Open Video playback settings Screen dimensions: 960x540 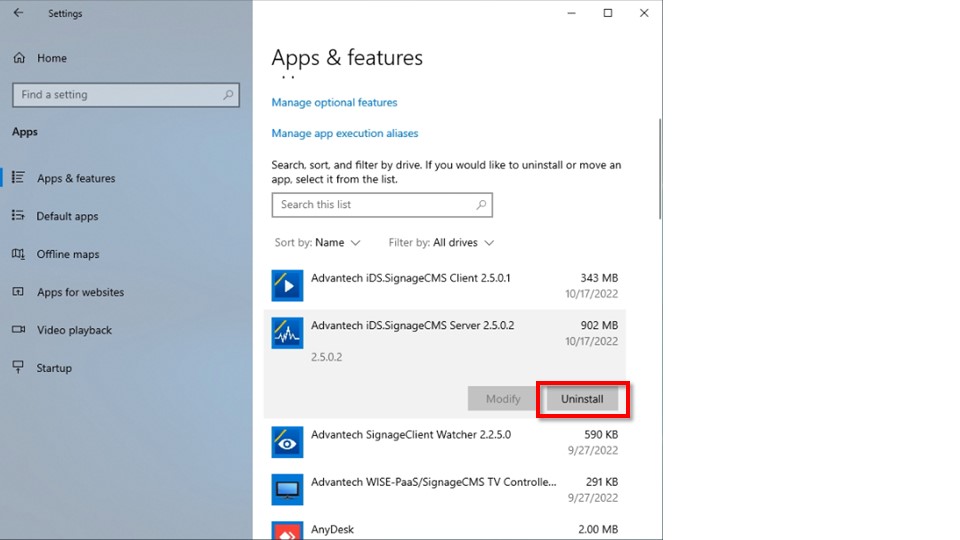click(x=74, y=330)
